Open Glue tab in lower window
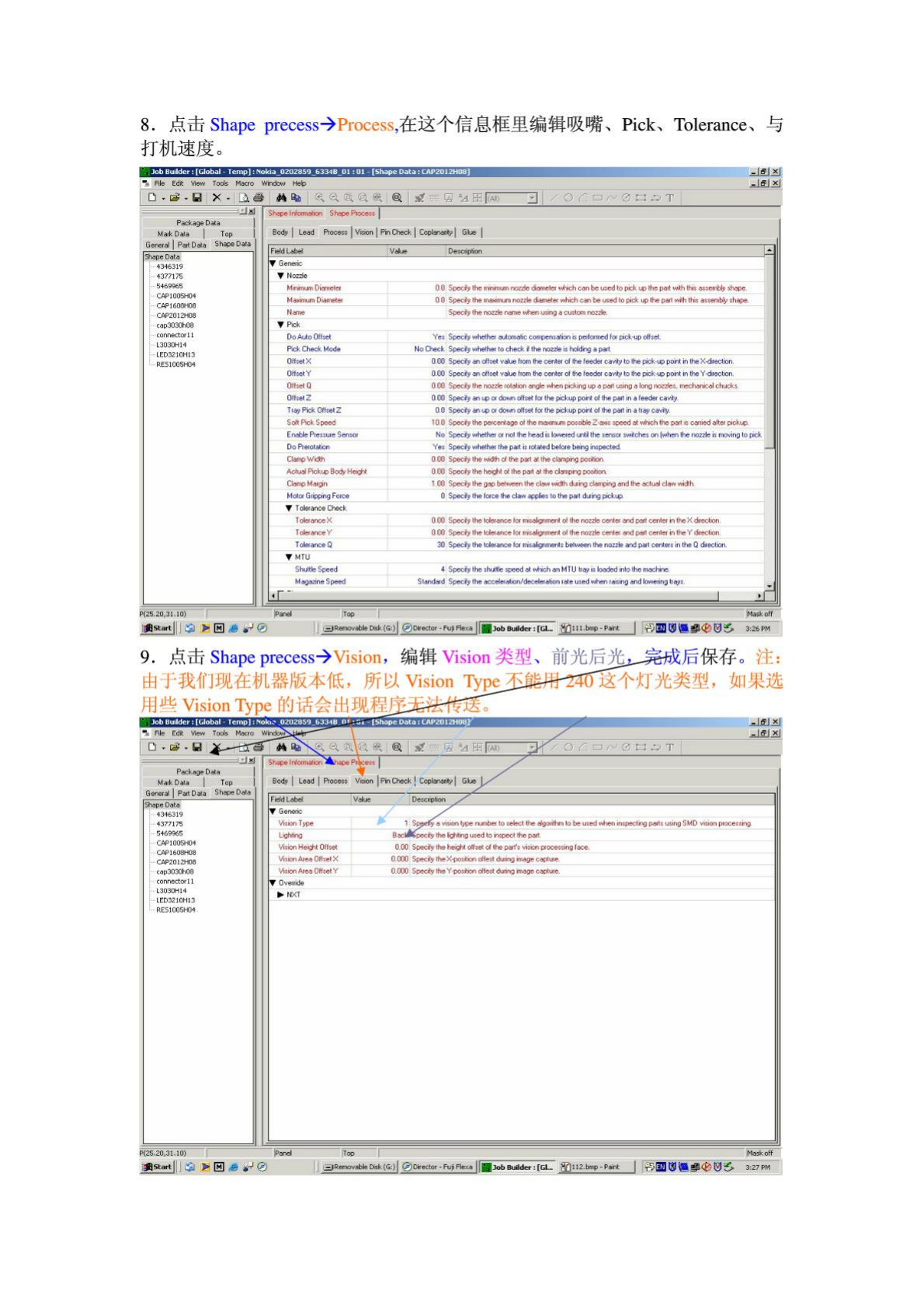The width and height of the screenshot is (924, 1305). pyautogui.click(x=469, y=781)
